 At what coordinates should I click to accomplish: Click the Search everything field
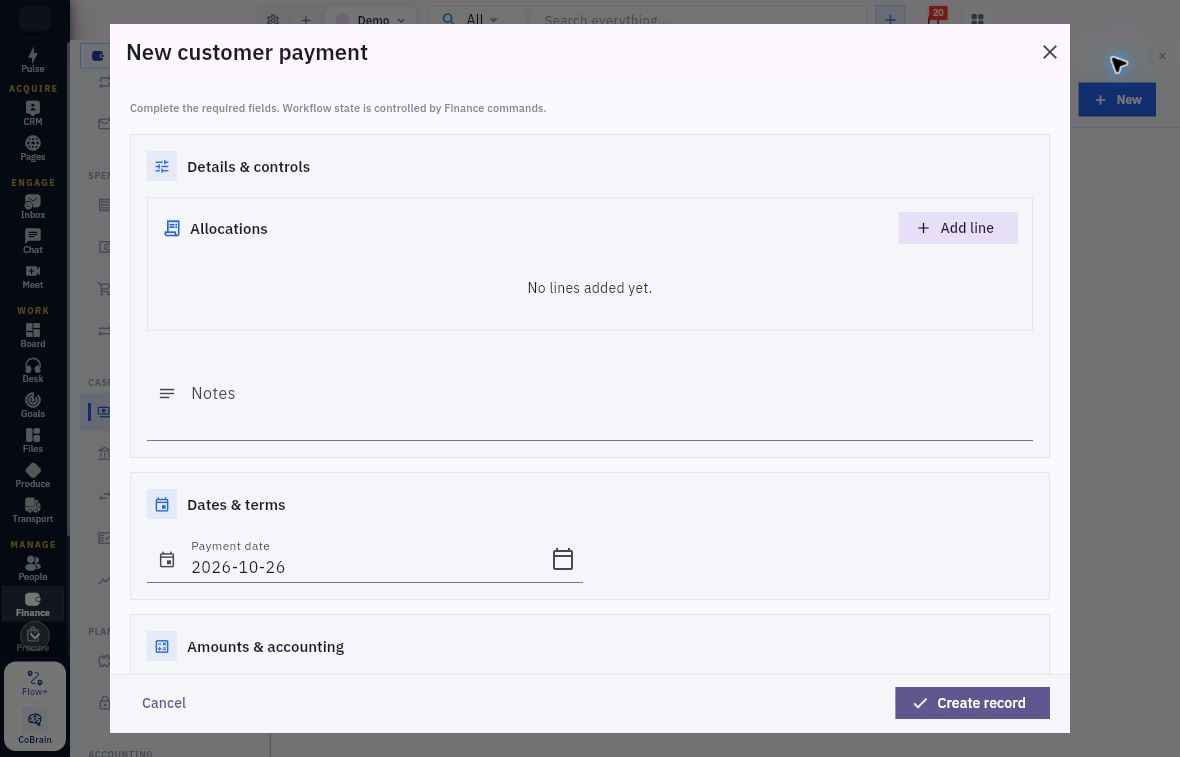pyautogui.click(x=696, y=20)
